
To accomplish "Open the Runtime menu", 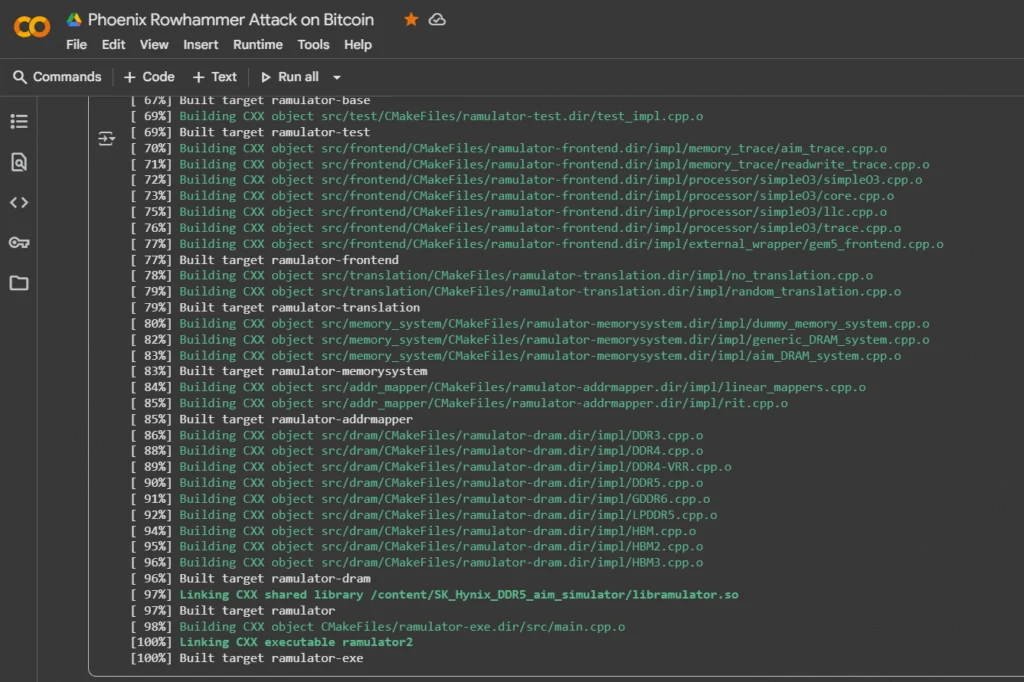I will (x=258, y=44).
